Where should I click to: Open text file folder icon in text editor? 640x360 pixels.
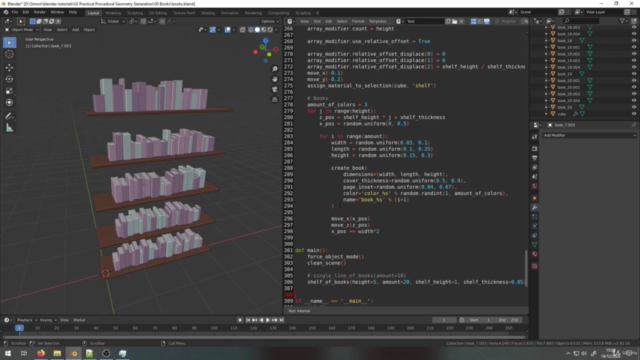point(455,21)
